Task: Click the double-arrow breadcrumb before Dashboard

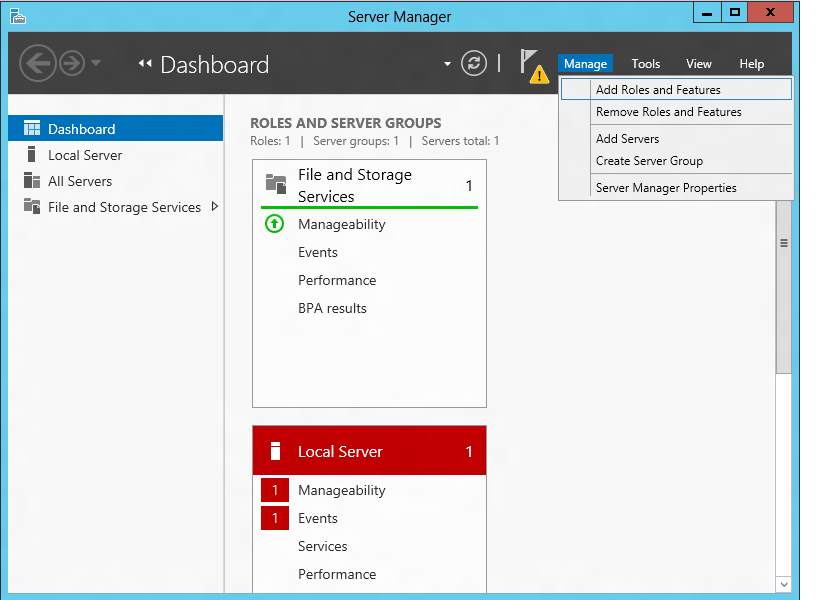Action: click(x=145, y=64)
